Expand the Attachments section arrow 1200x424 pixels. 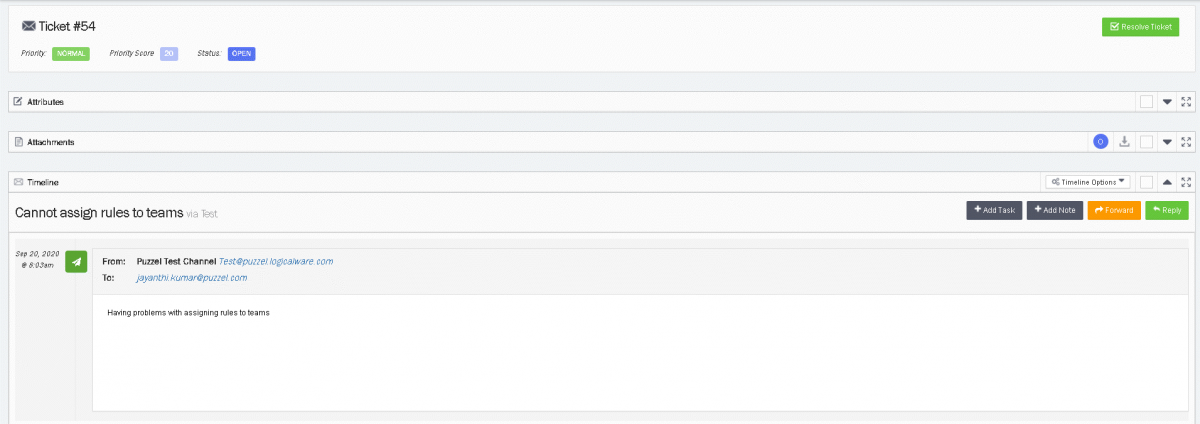(1167, 142)
